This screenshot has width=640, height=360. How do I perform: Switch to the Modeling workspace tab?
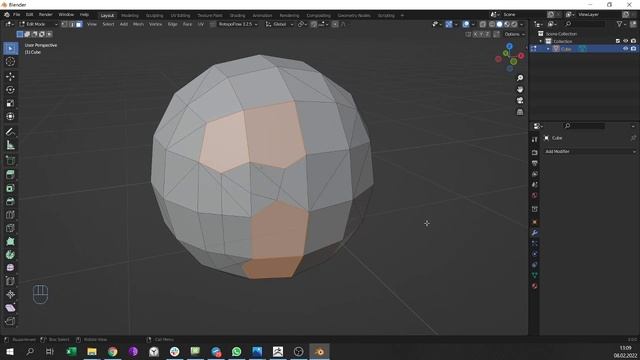130,16
